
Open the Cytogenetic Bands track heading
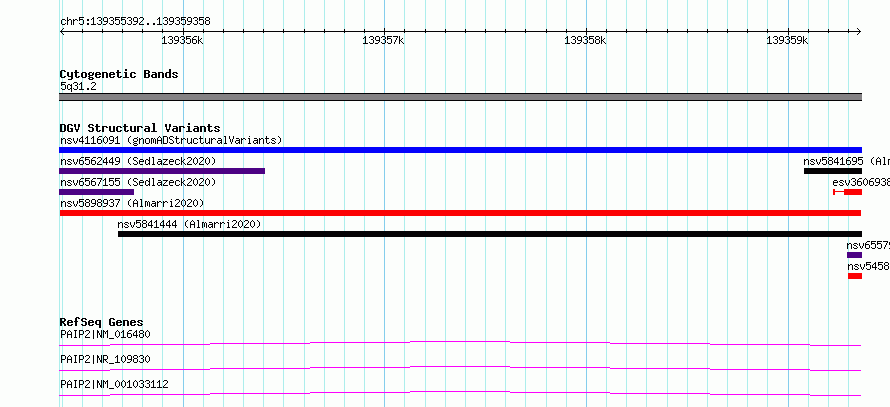(119, 74)
